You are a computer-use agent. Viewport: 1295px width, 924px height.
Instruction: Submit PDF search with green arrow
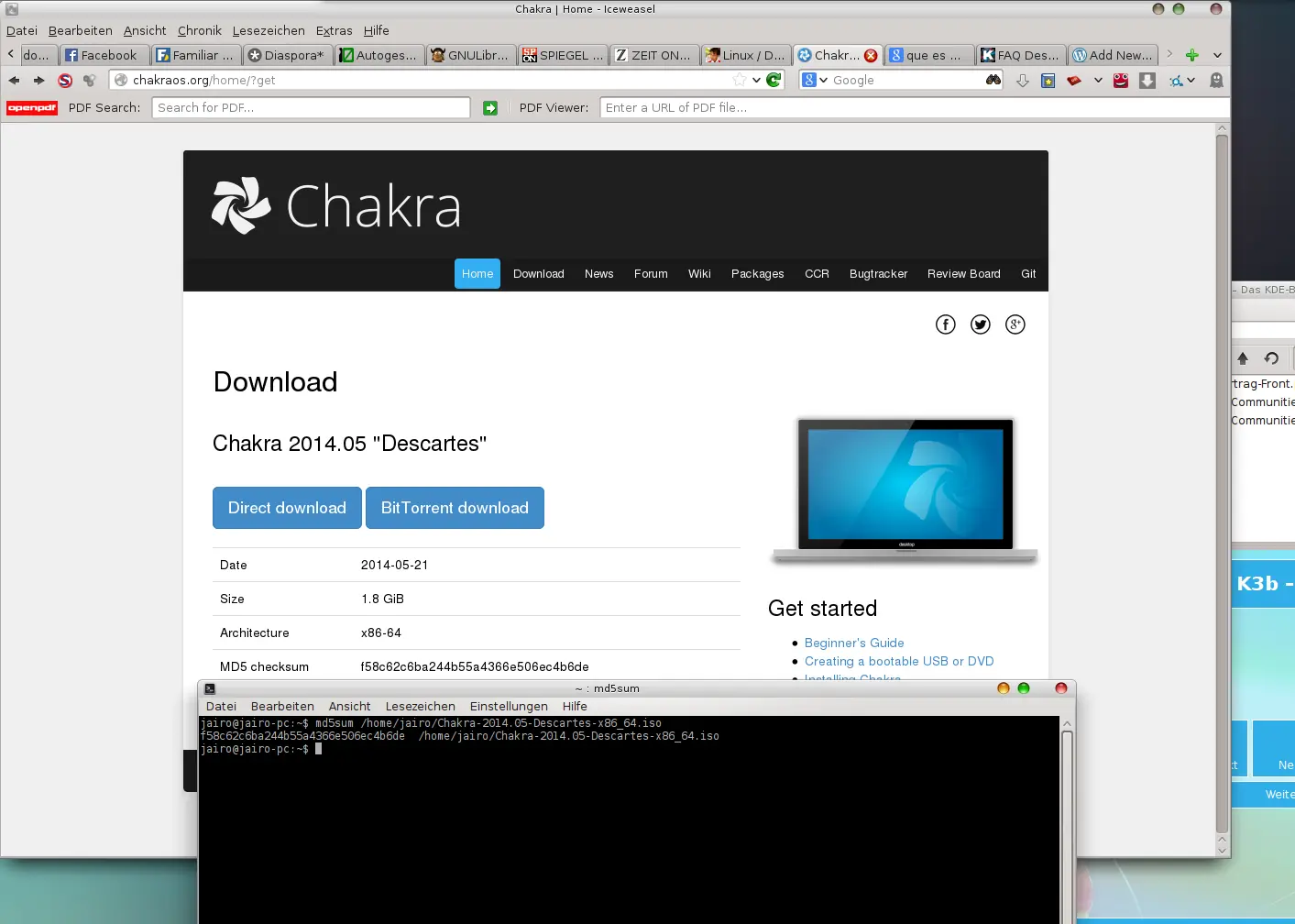pyautogui.click(x=490, y=108)
